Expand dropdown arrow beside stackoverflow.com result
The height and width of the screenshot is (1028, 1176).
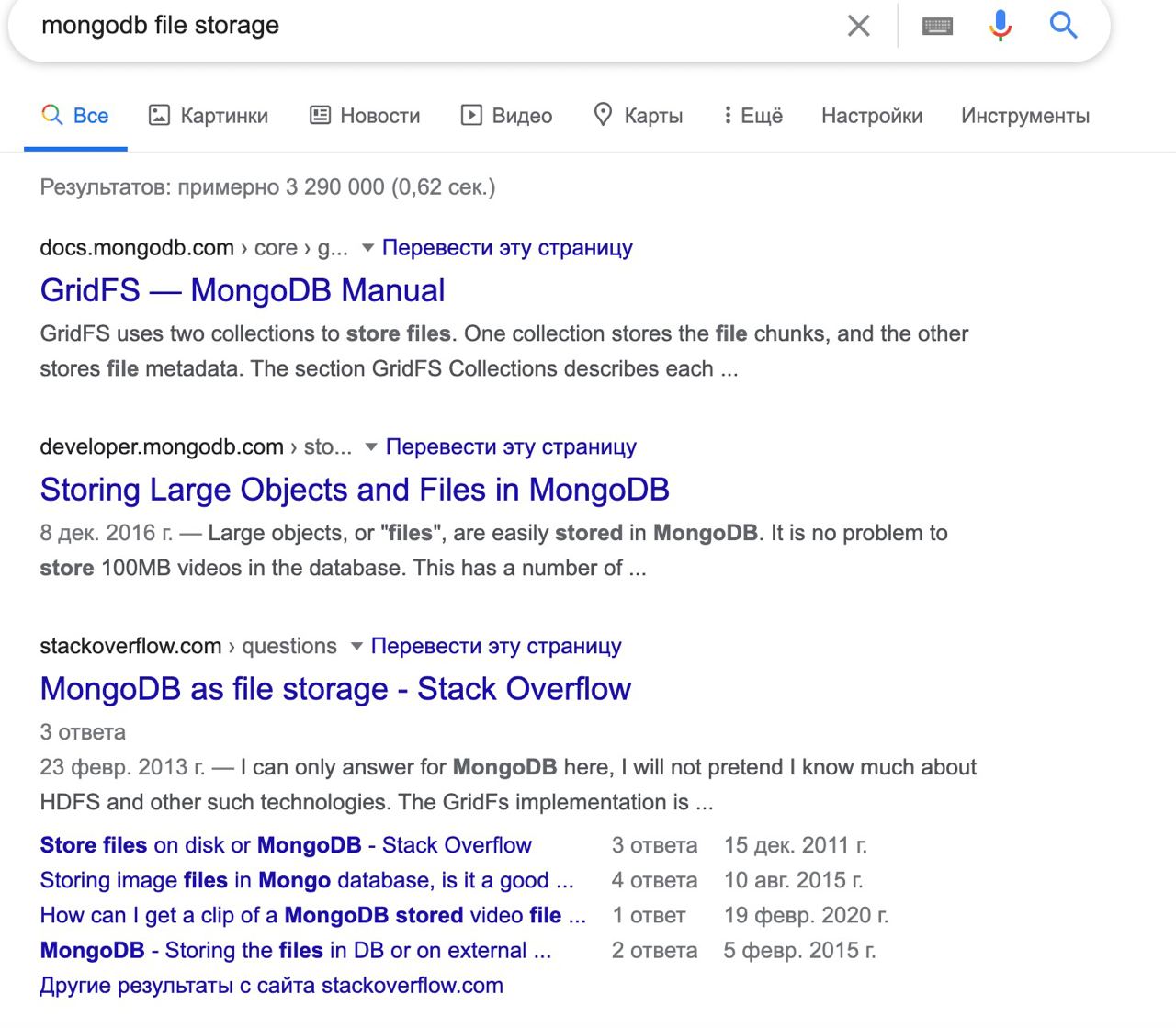(356, 647)
